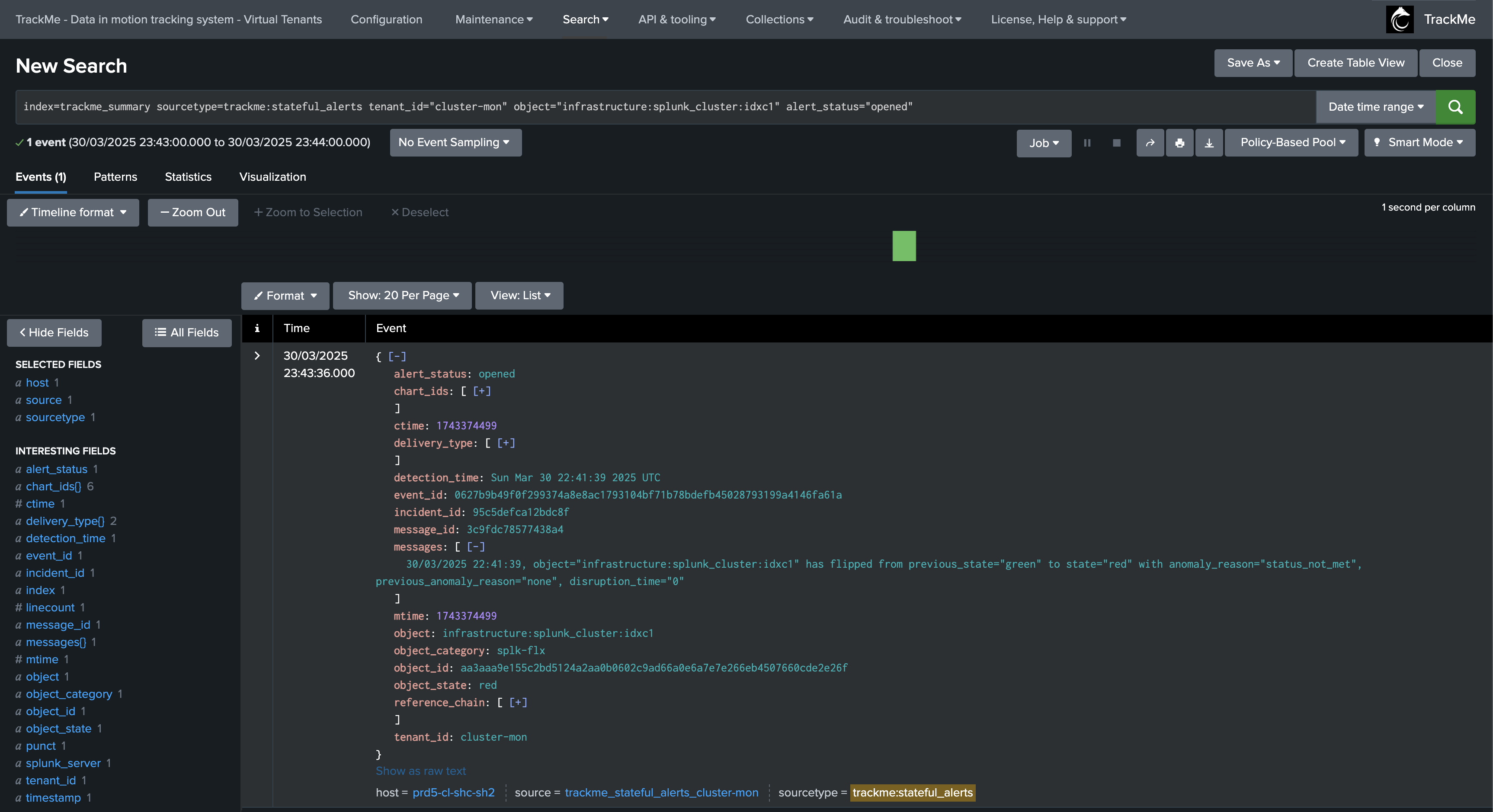
Task: Open the Job menu
Action: [1044, 143]
